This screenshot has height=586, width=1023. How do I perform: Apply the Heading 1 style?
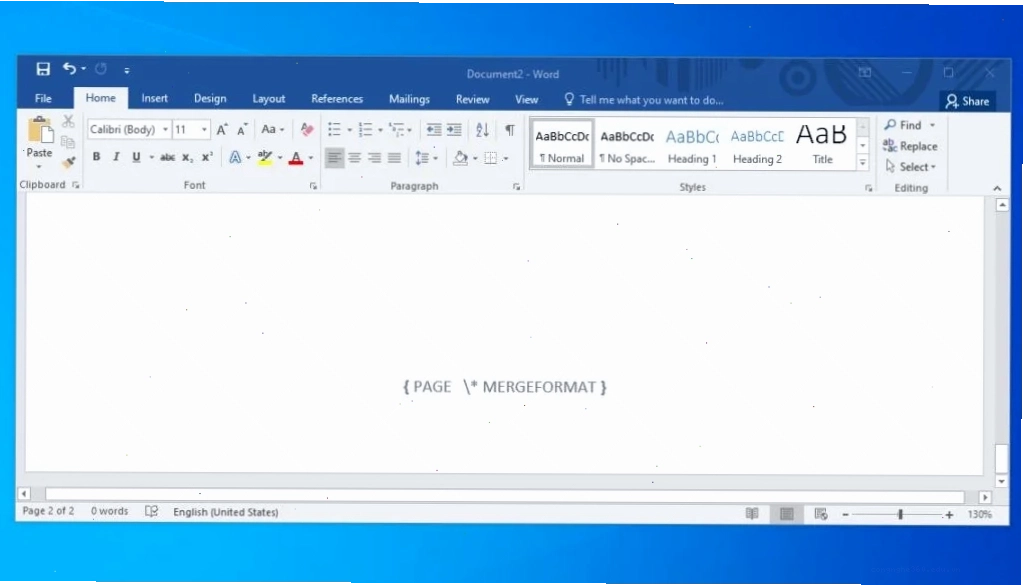[x=692, y=144]
